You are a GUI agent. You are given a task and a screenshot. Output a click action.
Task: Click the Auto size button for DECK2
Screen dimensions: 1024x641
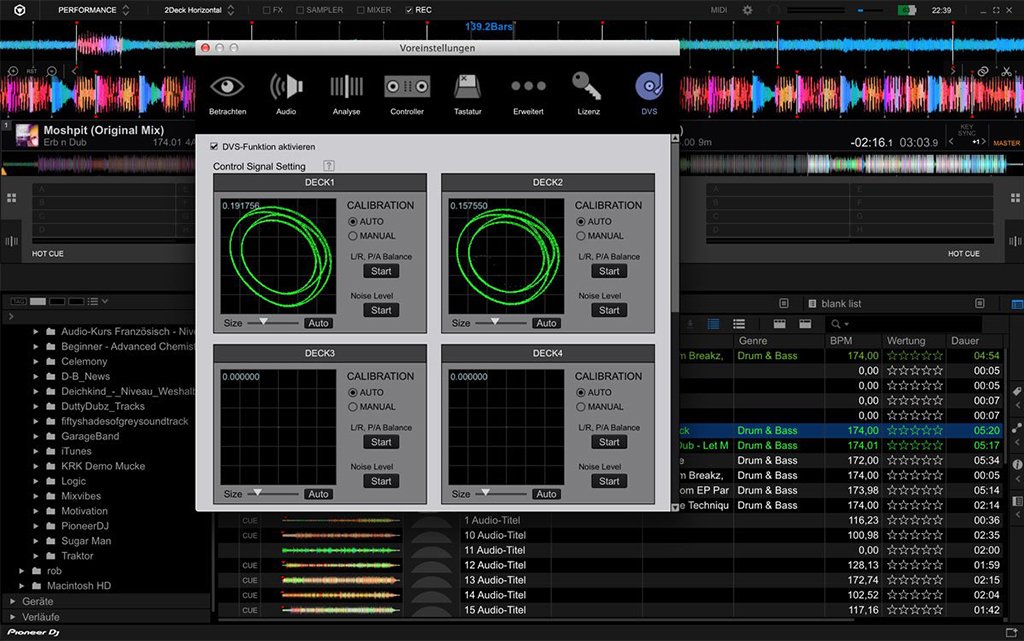[546, 323]
